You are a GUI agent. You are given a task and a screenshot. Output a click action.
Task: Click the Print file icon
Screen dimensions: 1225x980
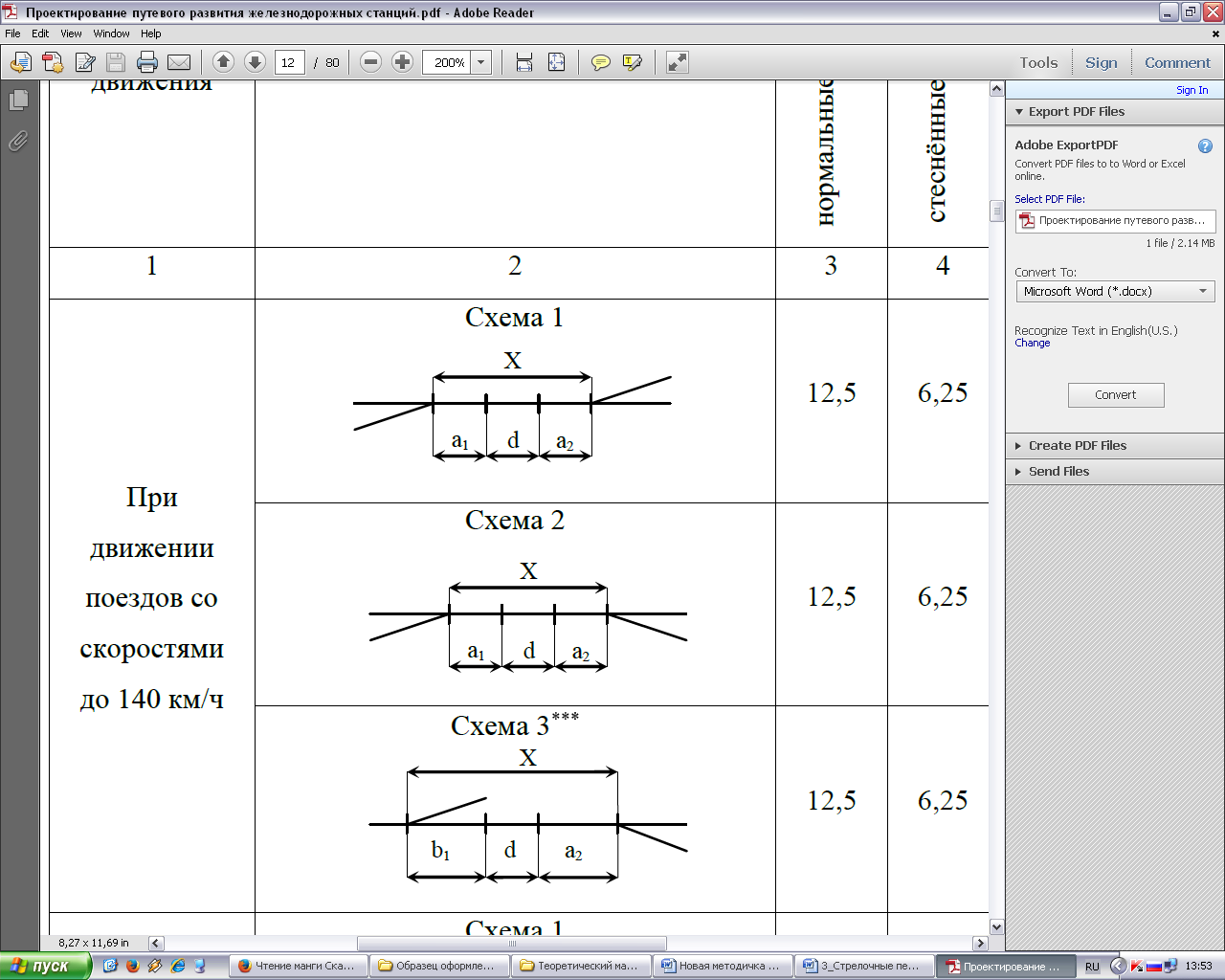(146, 63)
